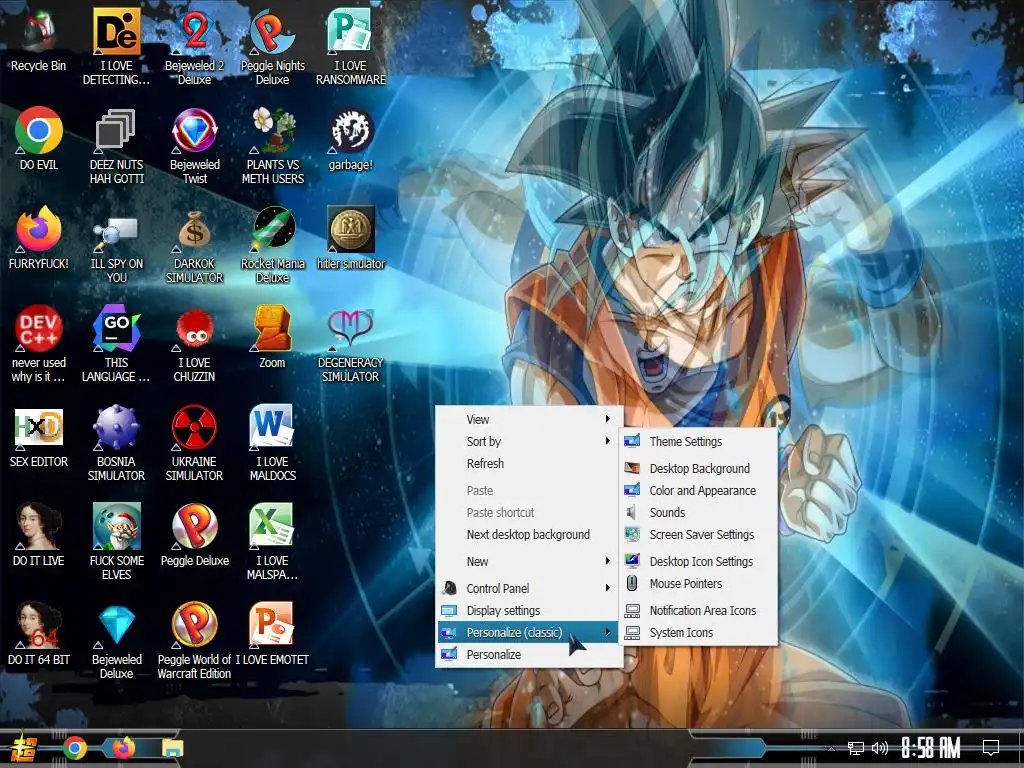The width and height of the screenshot is (1024, 768).
Task: Open Mouse Pointers settings
Action: (x=699, y=584)
